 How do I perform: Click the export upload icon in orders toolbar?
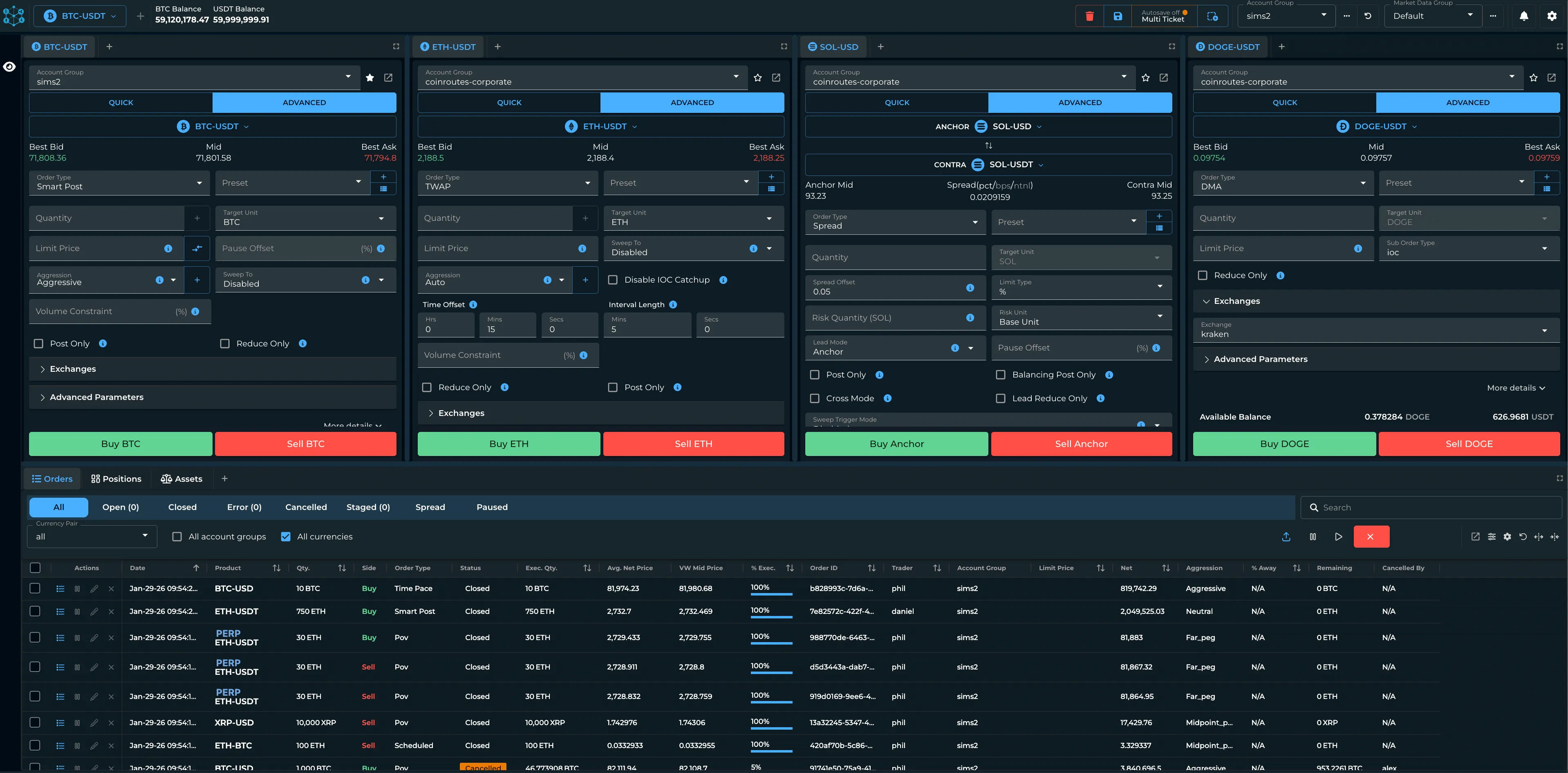coord(1286,537)
